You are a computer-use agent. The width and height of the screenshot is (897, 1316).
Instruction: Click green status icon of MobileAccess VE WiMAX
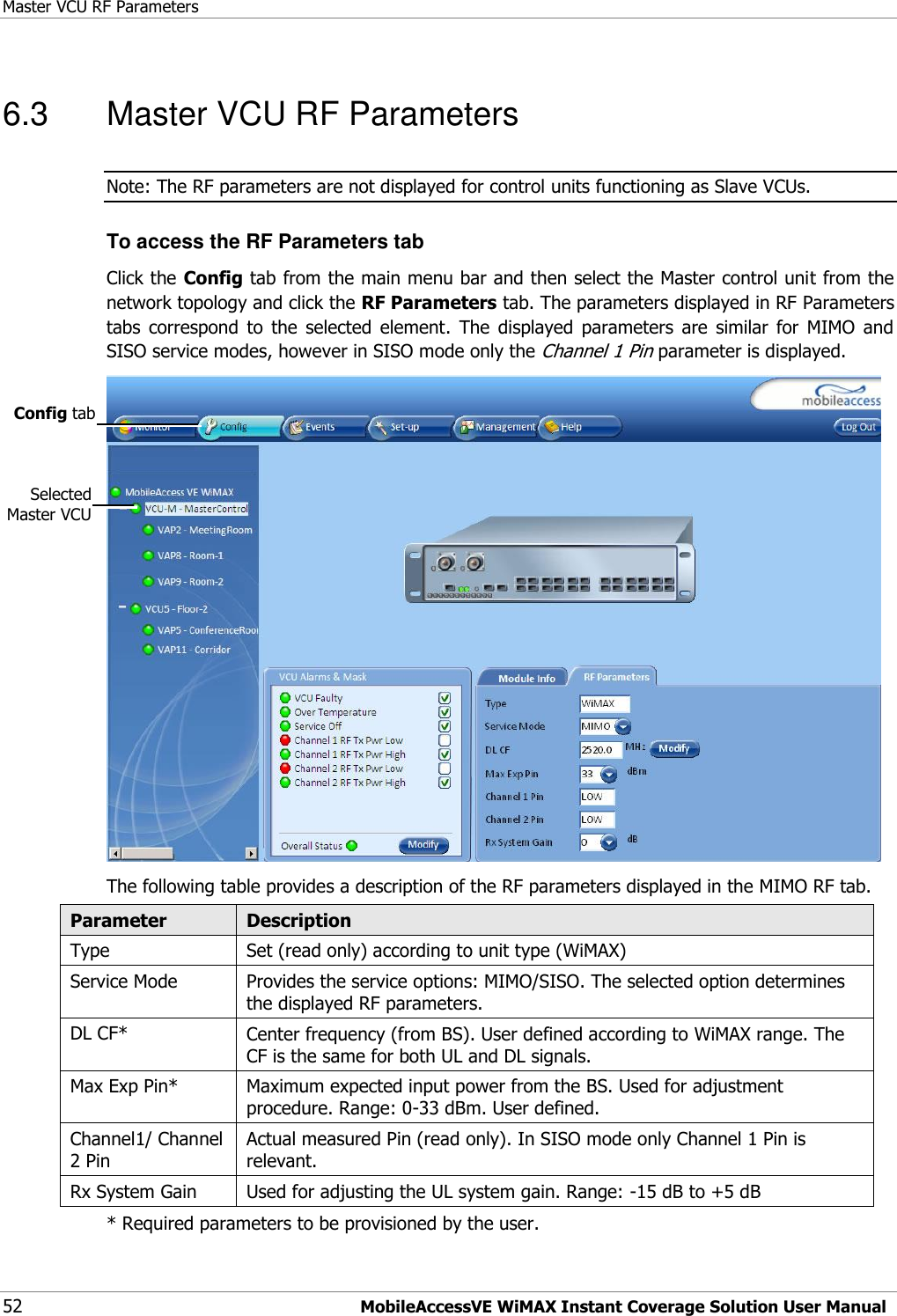coord(115,492)
